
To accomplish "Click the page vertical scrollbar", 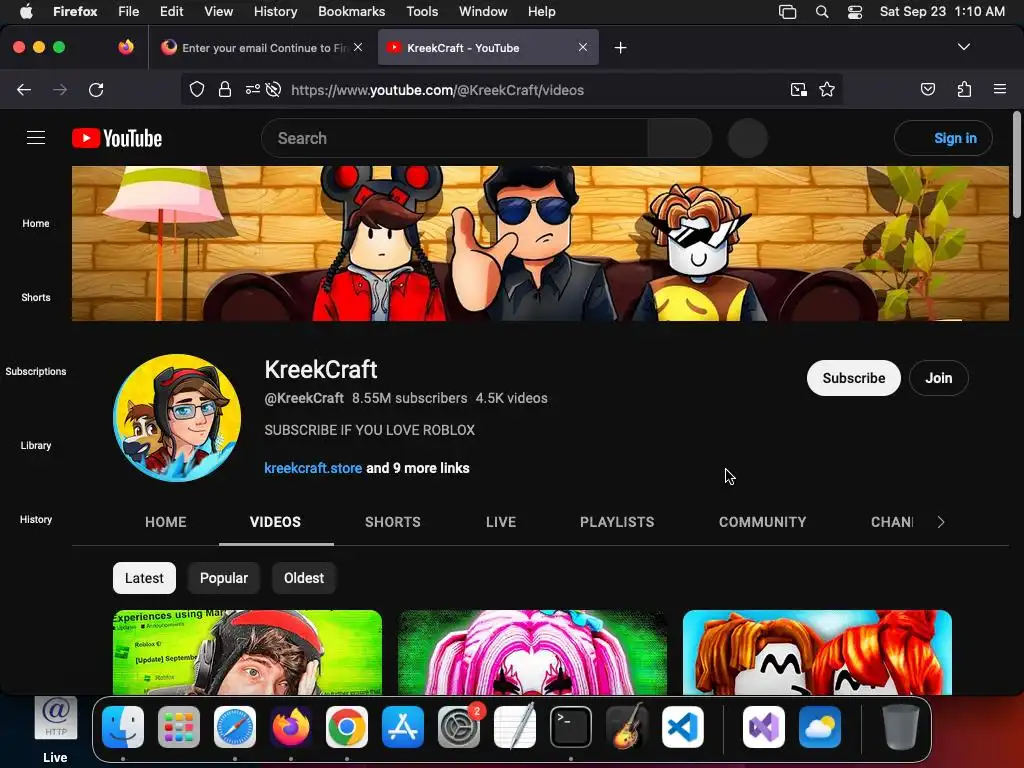I will (x=1016, y=165).
